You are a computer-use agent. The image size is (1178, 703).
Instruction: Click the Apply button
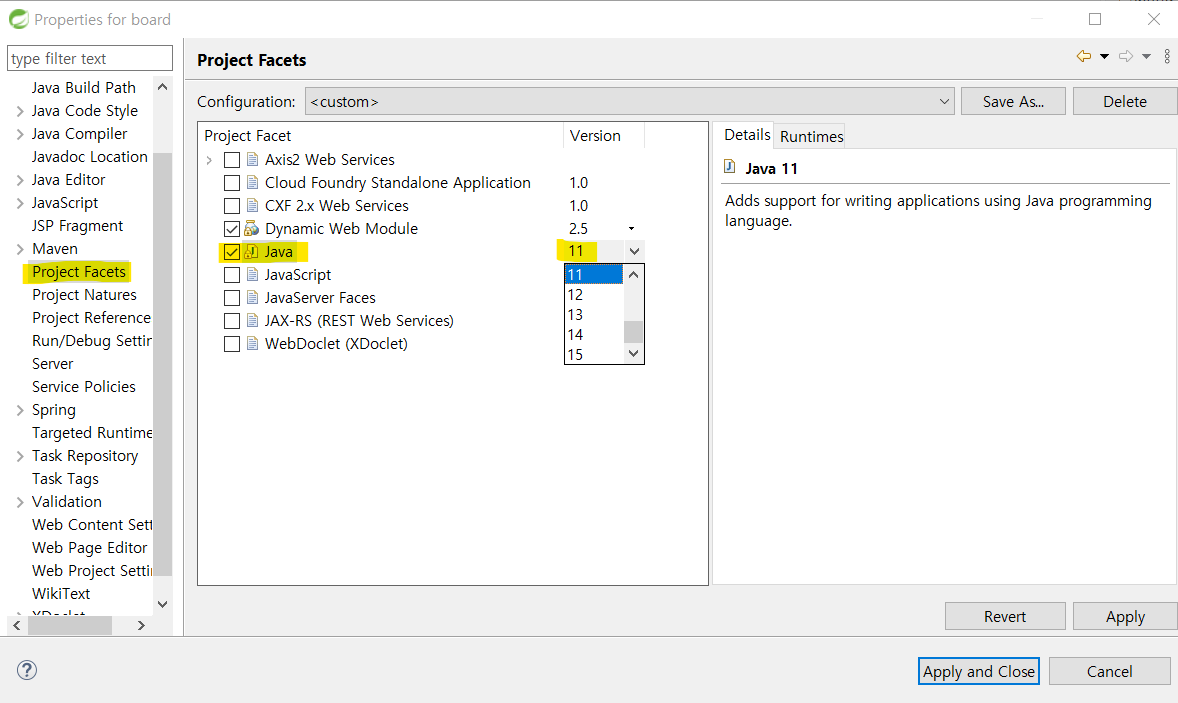pos(1125,617)
